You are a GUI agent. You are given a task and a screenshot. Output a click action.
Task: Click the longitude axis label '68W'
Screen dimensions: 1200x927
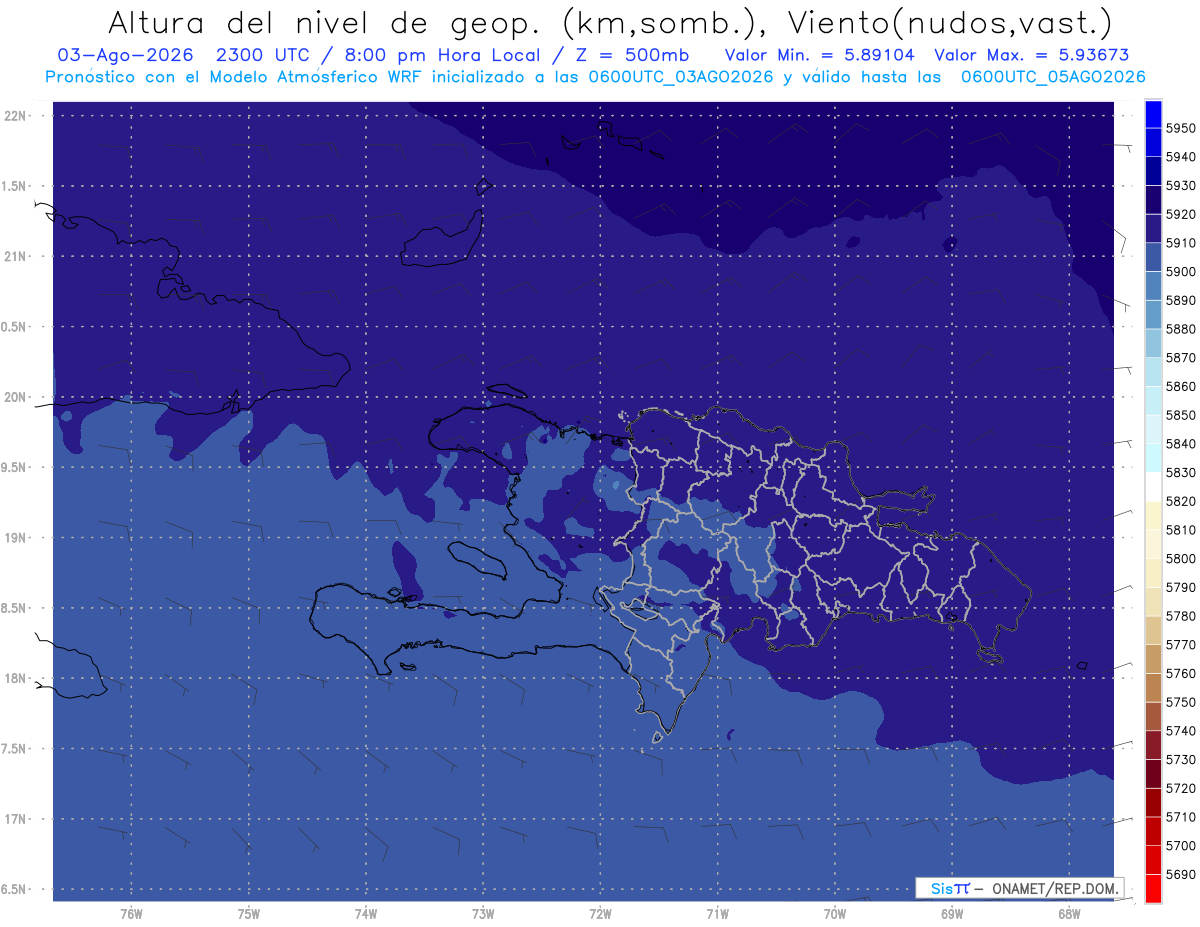pyautogui.click(x=1068, y=913)
